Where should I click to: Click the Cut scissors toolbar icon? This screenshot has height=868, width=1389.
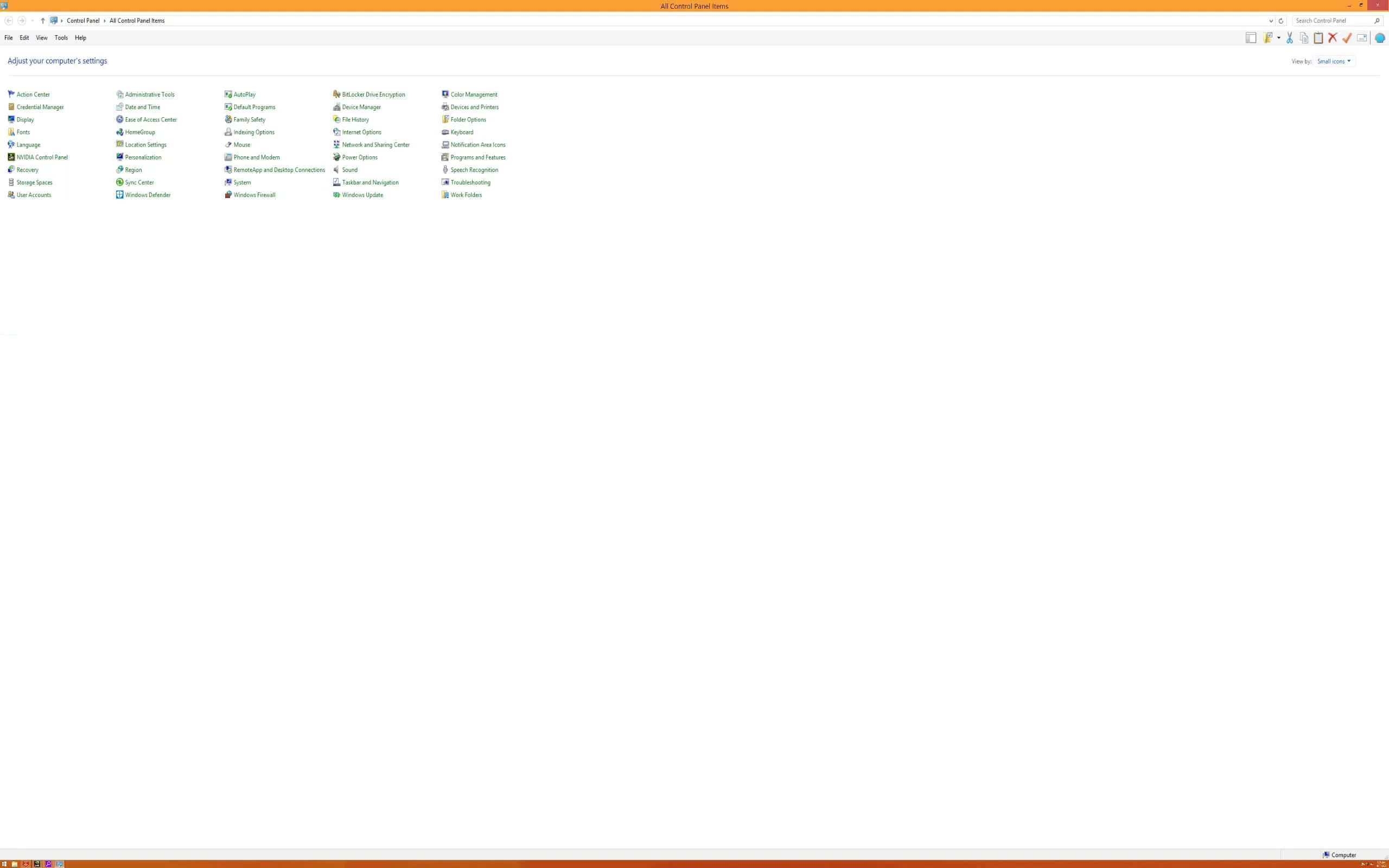tap(1289, 38)
